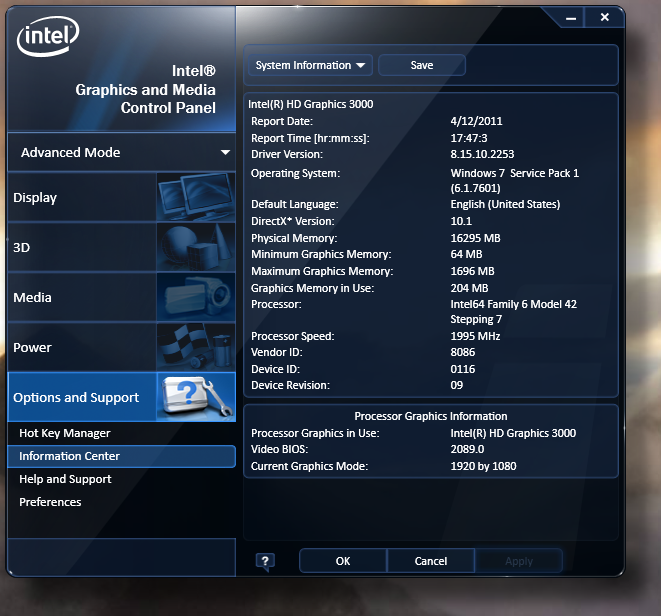
Task: Expand the Advanced Mode dropdown
Action: click(122, 152)
